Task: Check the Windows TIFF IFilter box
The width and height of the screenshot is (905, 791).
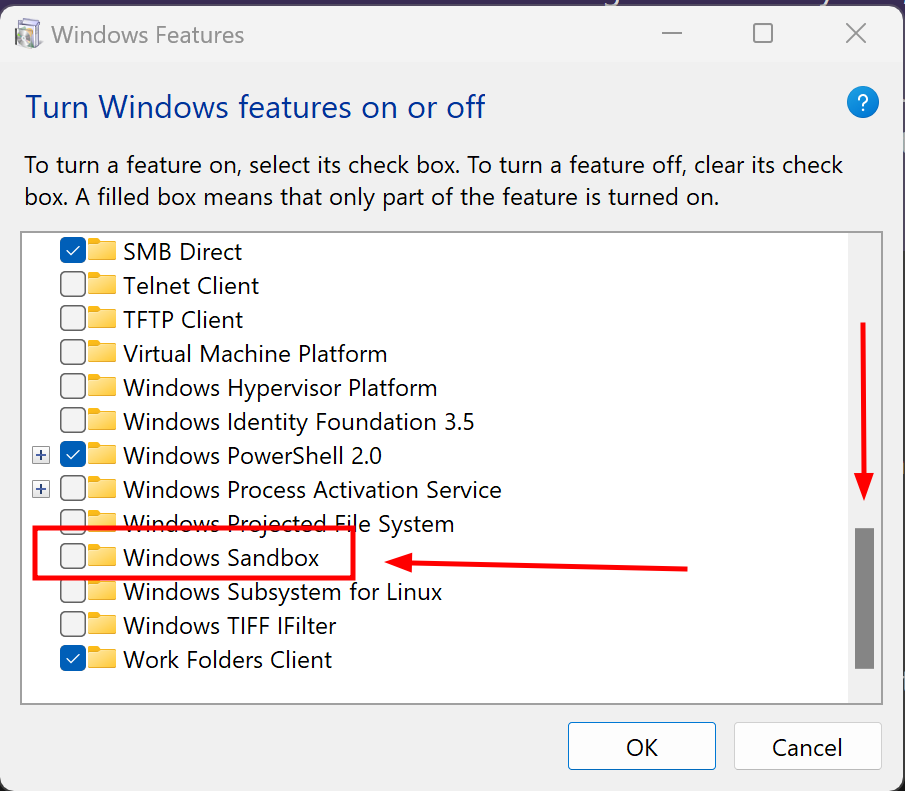Action: [73, 625]
